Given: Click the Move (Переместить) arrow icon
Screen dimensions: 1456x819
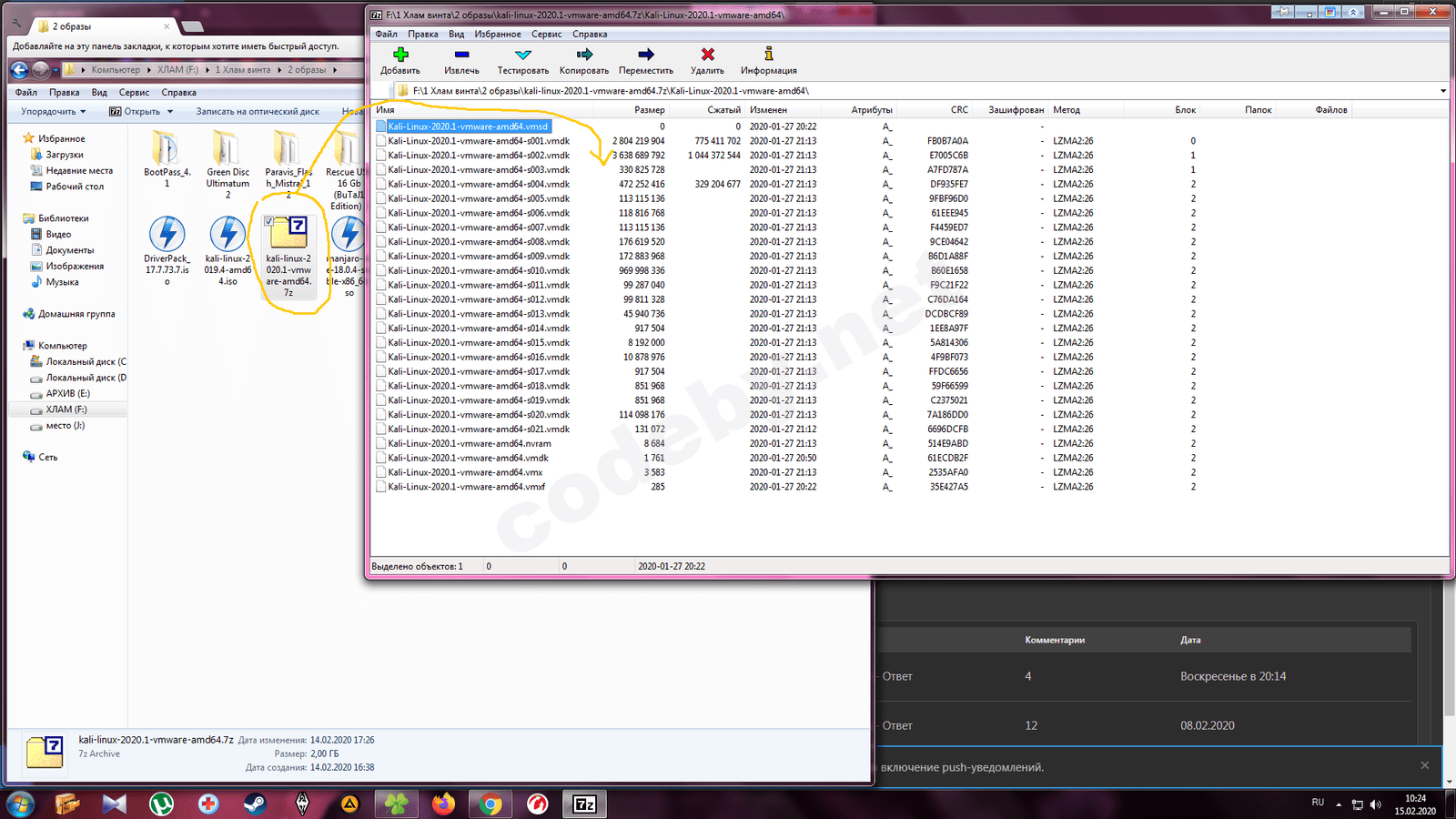Looking at the screenshot, I should (646, 55).
